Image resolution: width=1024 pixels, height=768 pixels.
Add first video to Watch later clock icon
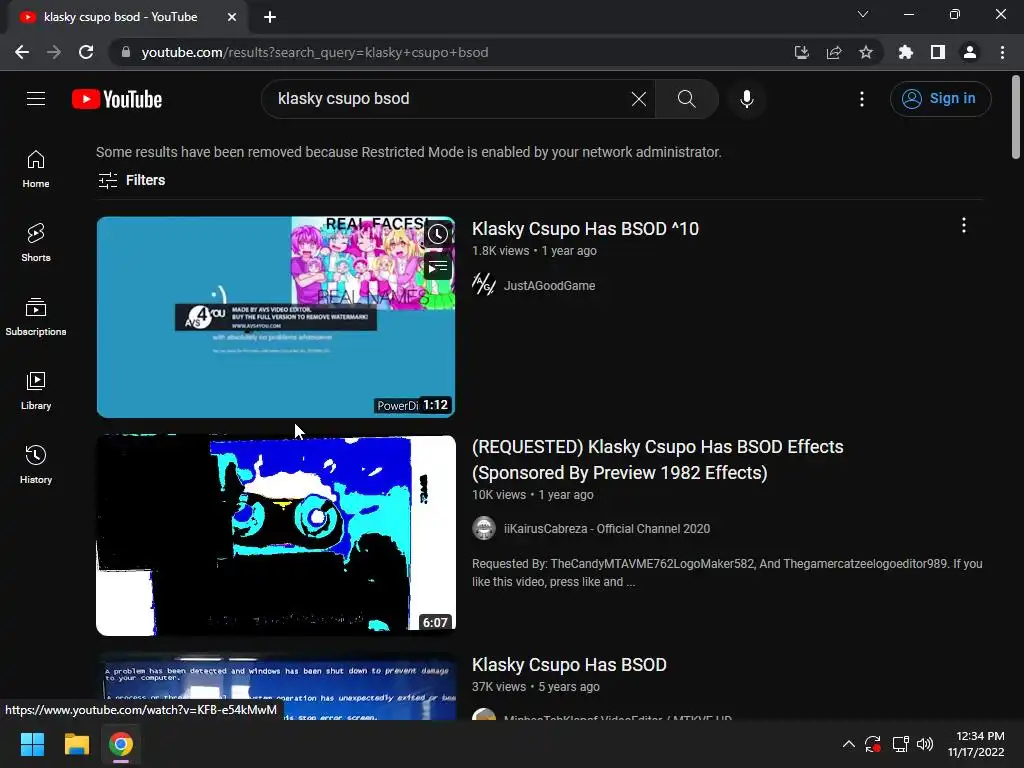point(438,234)
